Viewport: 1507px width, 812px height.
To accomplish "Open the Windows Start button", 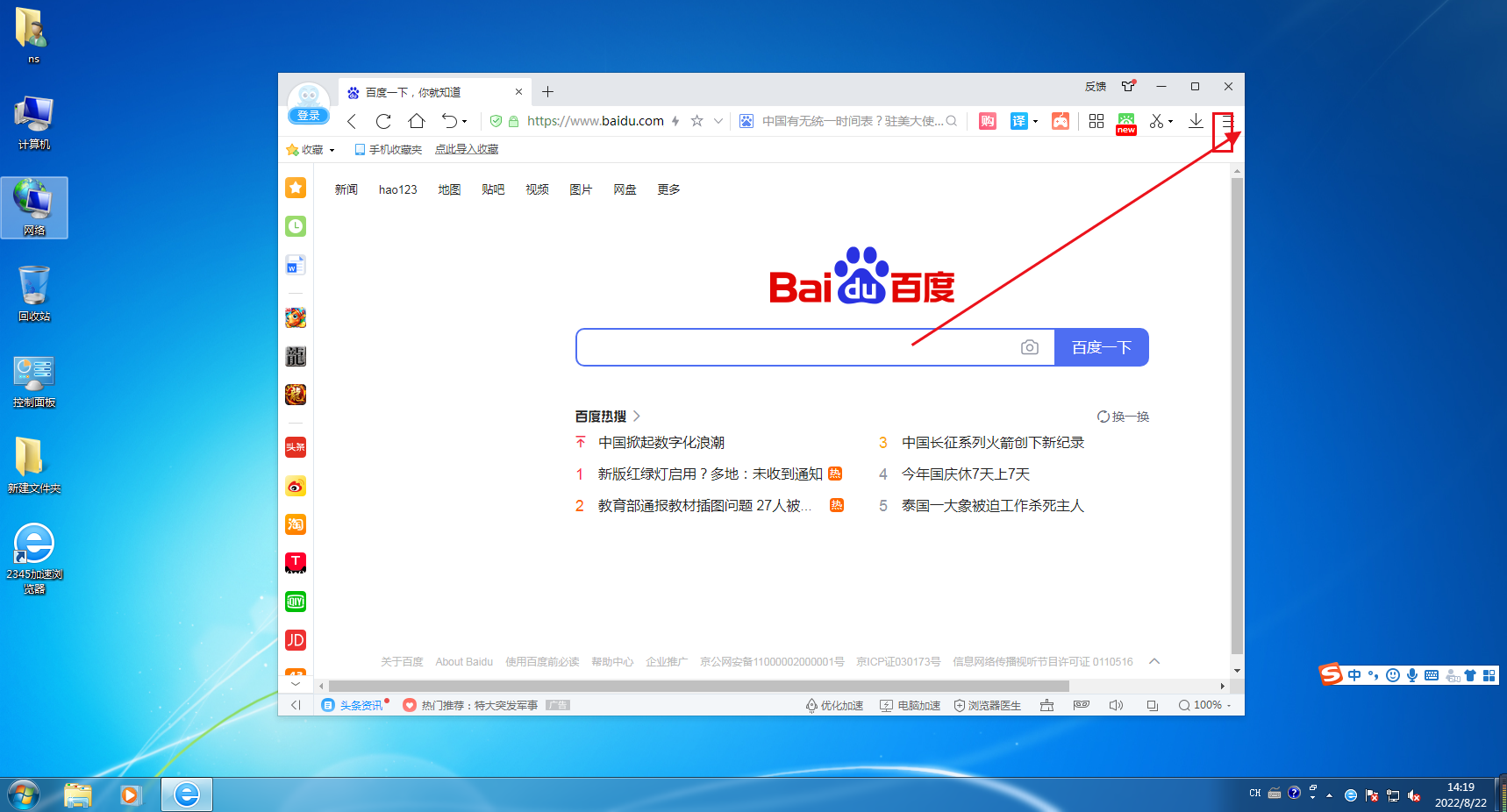I will 24,794.
